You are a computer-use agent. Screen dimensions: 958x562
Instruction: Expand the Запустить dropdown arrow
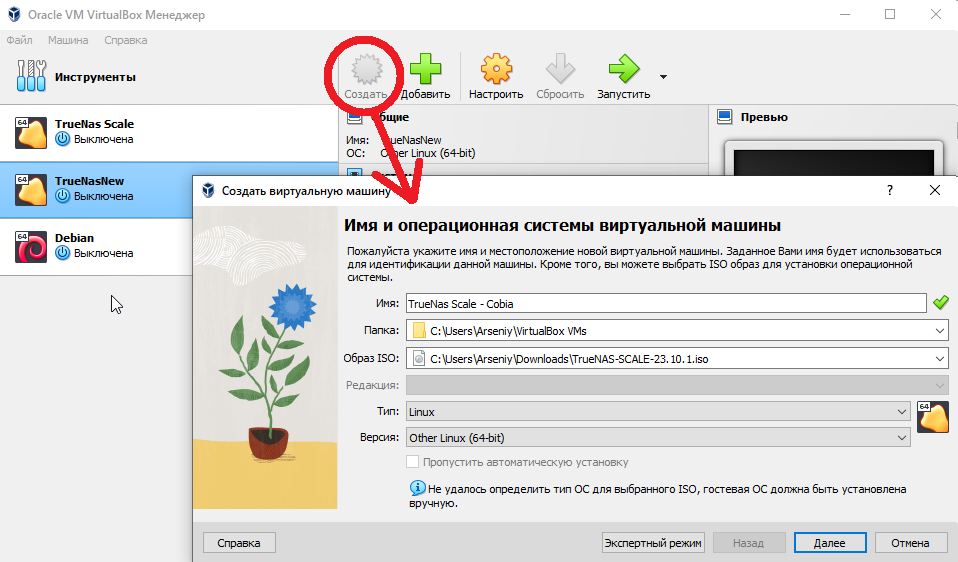coord(663,77)
